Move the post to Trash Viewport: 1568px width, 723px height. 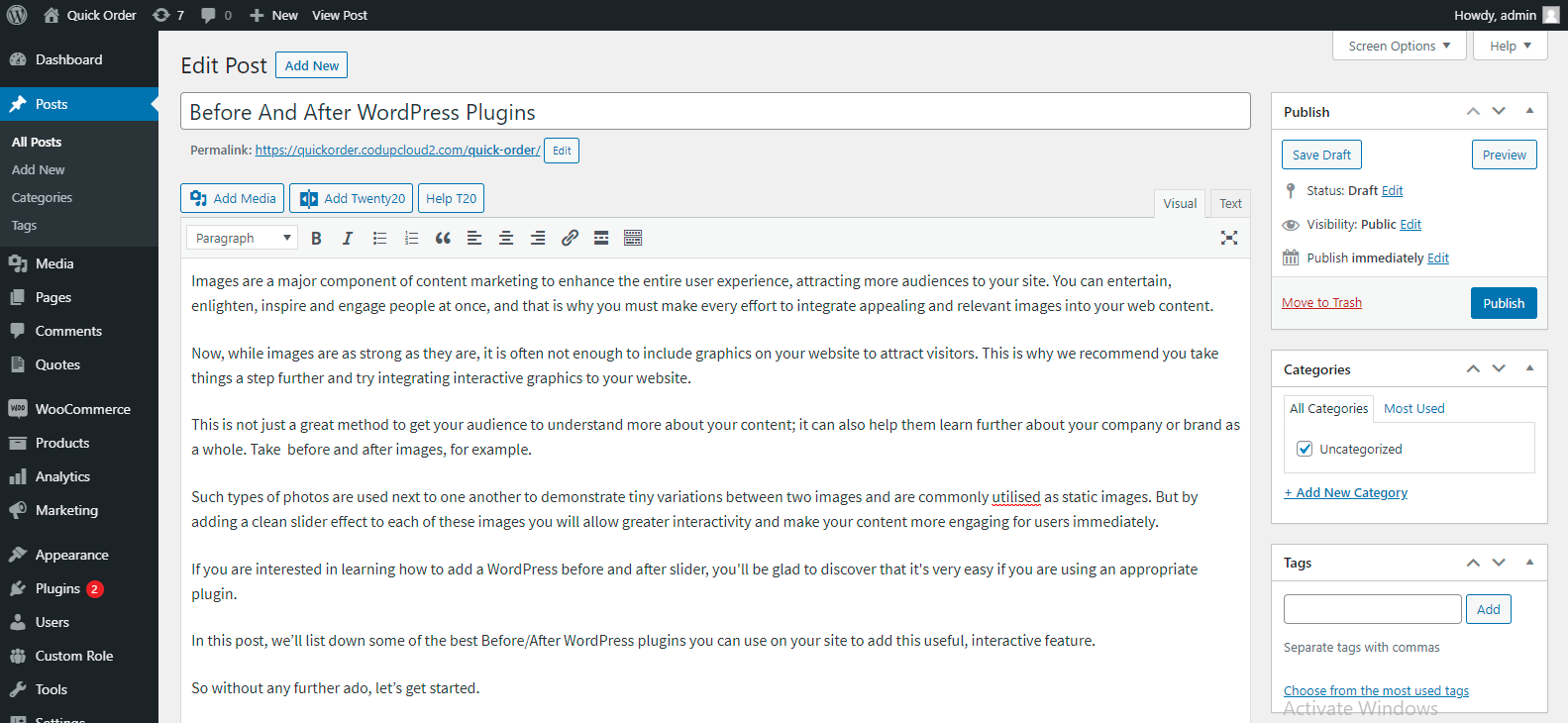[1321, 302]
